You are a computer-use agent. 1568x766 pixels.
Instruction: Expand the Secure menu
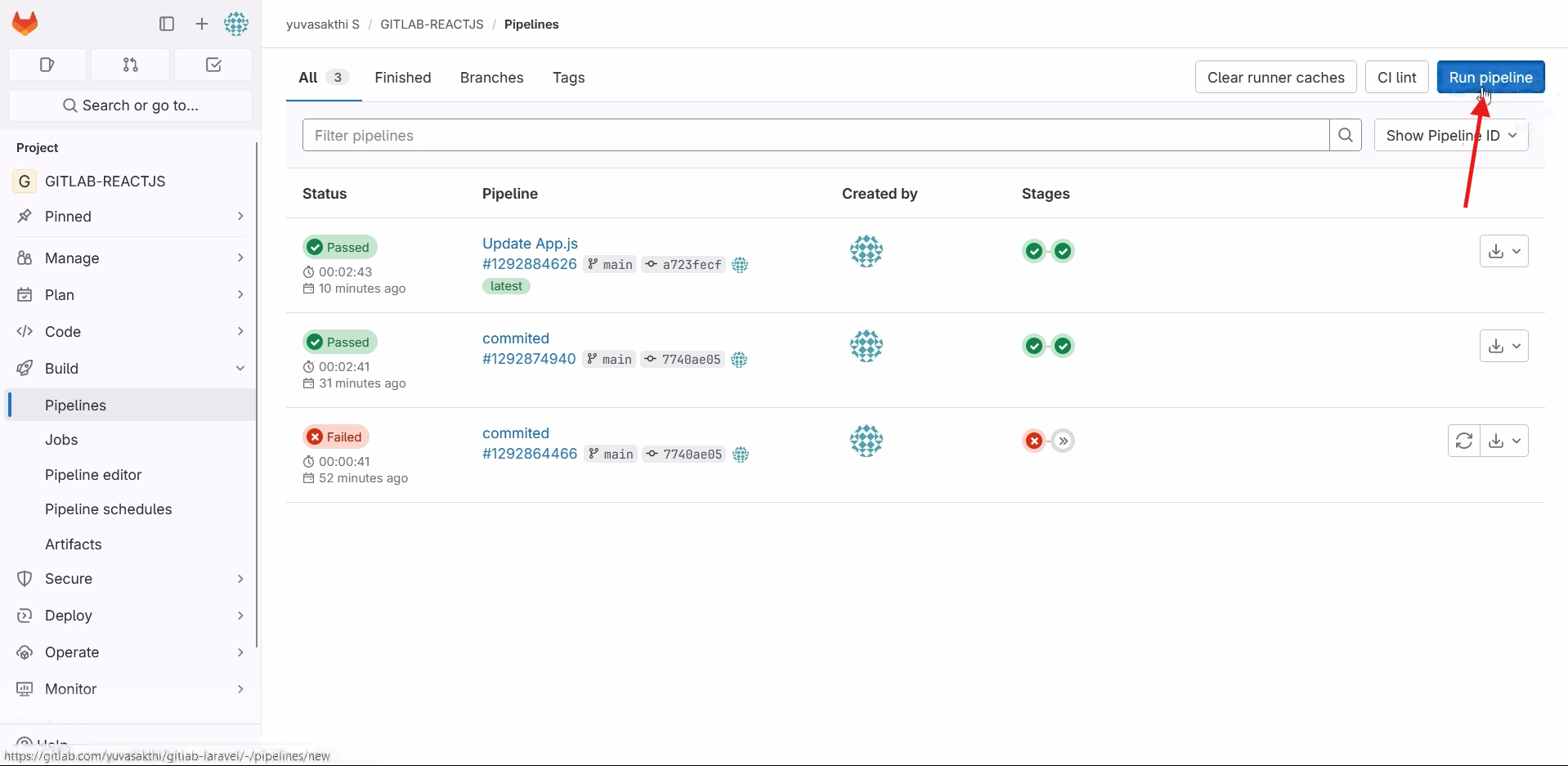131,579
